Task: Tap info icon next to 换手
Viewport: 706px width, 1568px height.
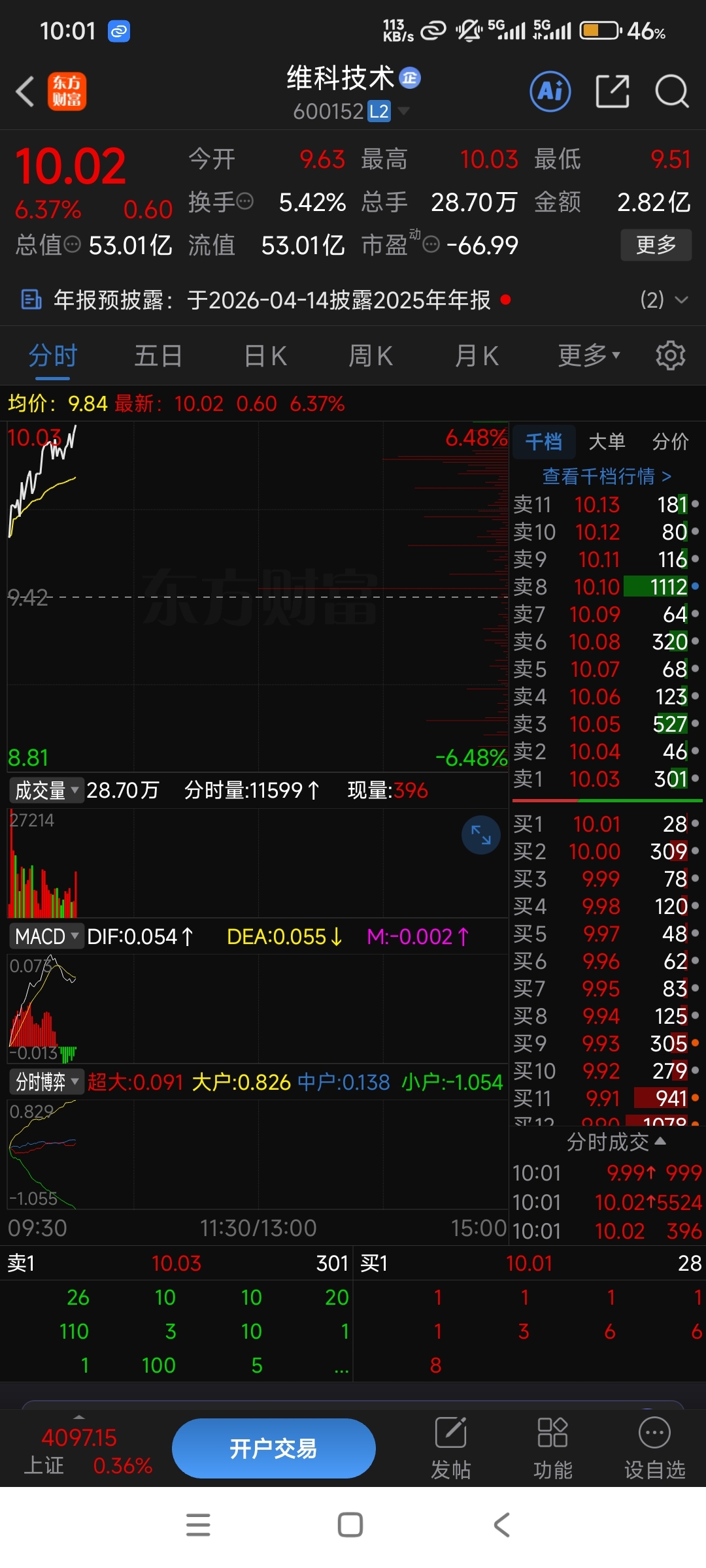Action: (244, 201)
